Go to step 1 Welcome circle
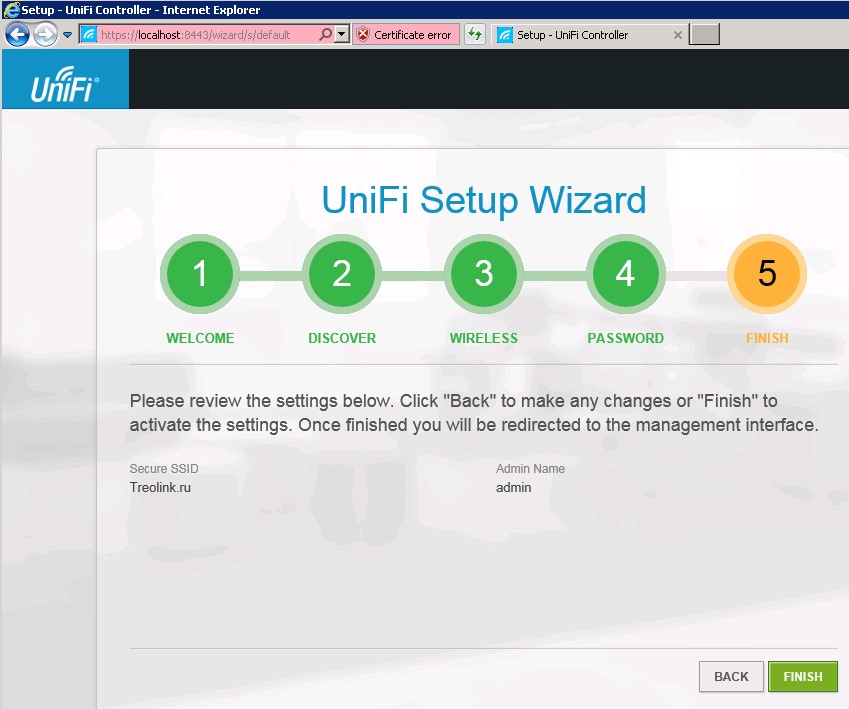The width and height of the screenshot is (849, 709). (x=200, y=274)
